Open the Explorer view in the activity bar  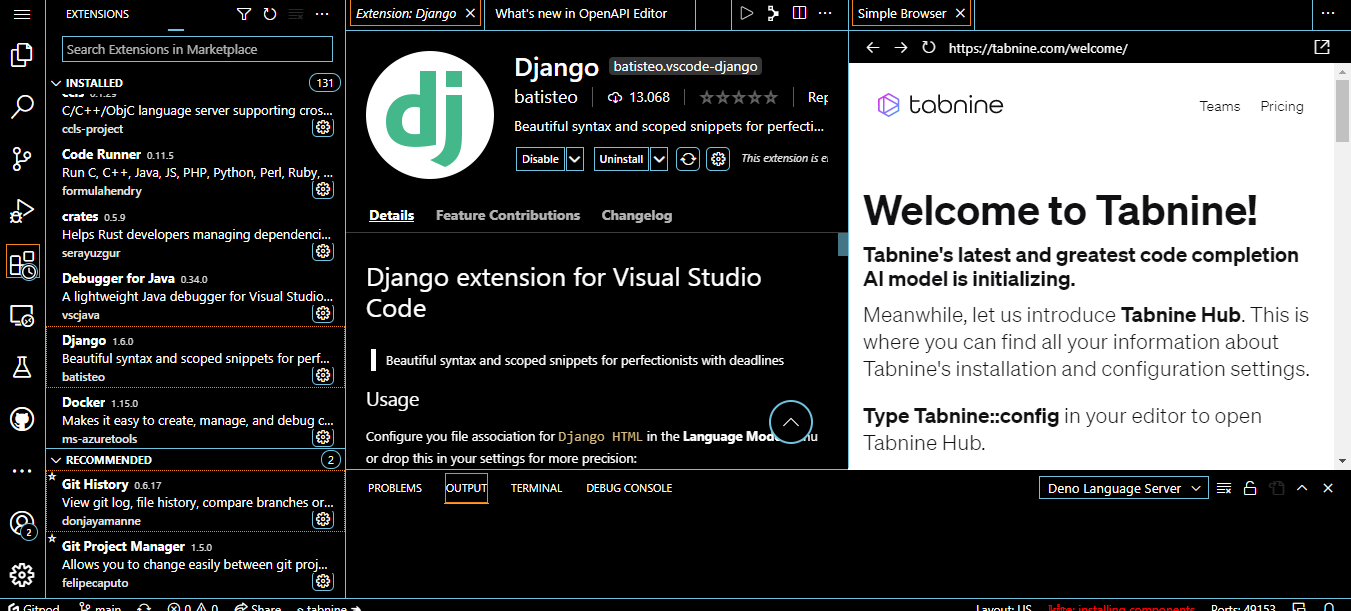pos(22,55)
